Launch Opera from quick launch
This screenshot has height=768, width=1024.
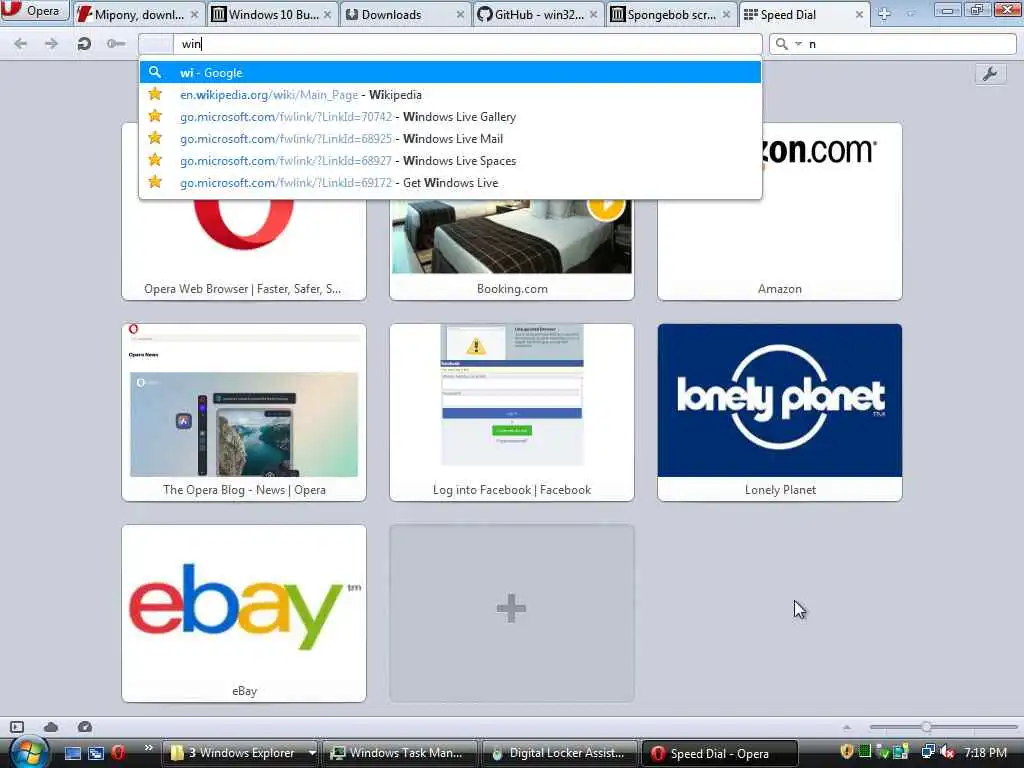[x=118, y=753]
